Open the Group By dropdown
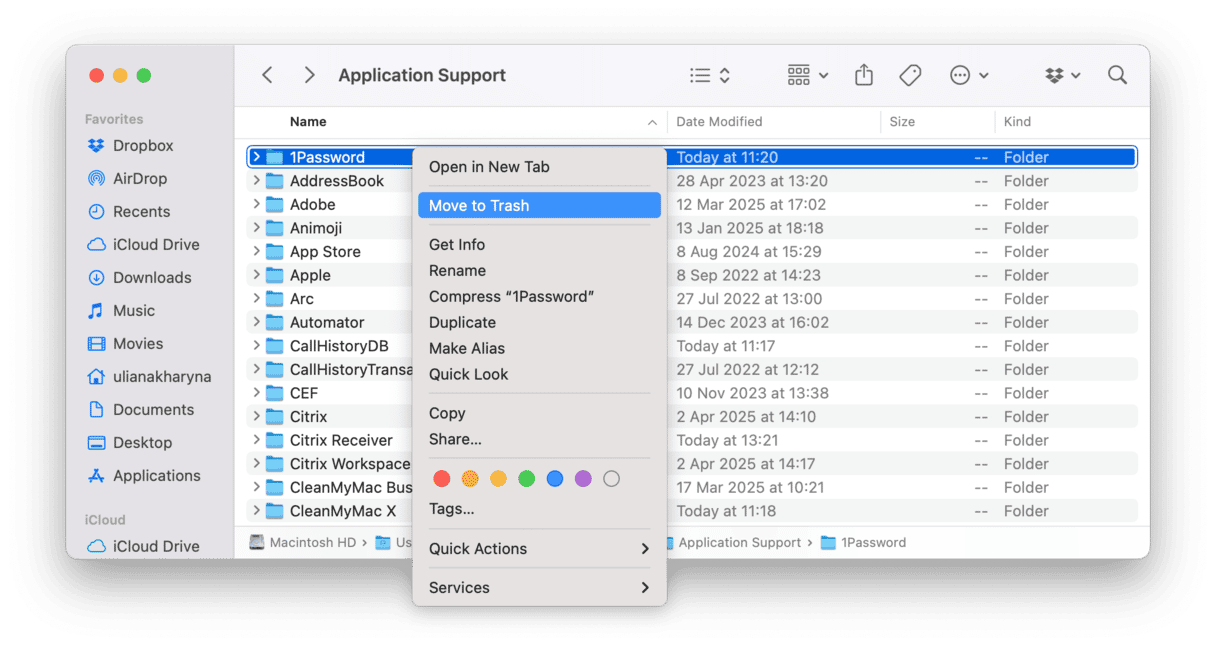The height and width of the screenshot is (646, 1216). (x=807, y=75)
